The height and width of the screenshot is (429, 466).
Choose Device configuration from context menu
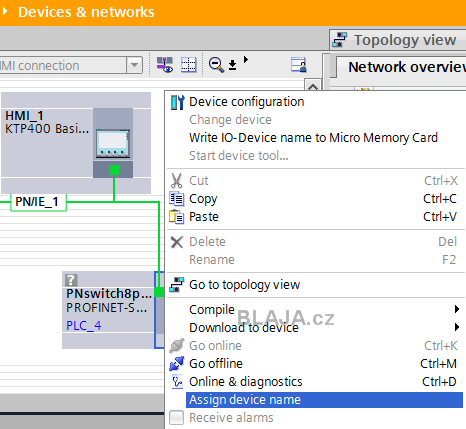pyautogui.click(x=247, y=102)
